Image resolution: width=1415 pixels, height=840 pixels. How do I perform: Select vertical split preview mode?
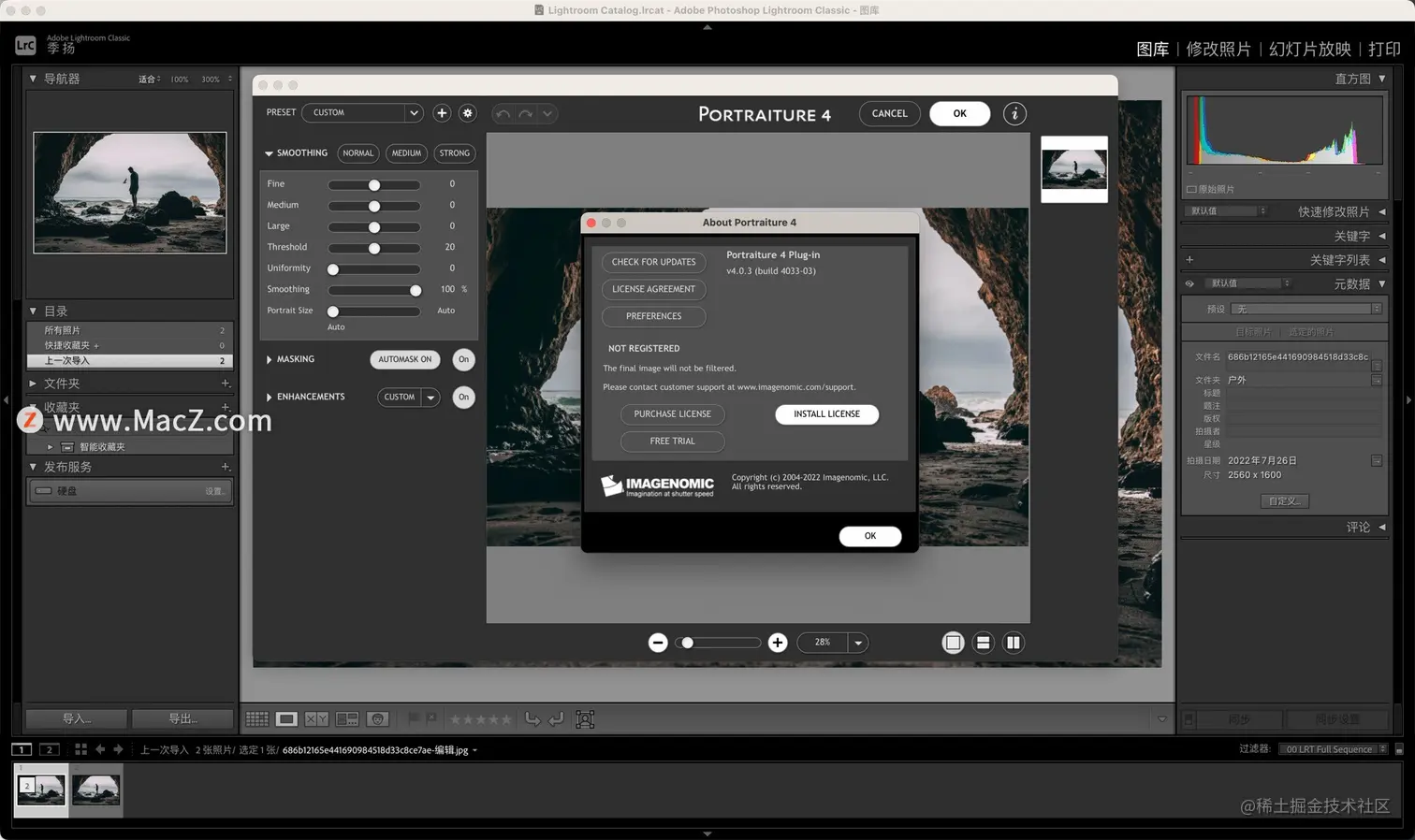tap(1013, 643)
